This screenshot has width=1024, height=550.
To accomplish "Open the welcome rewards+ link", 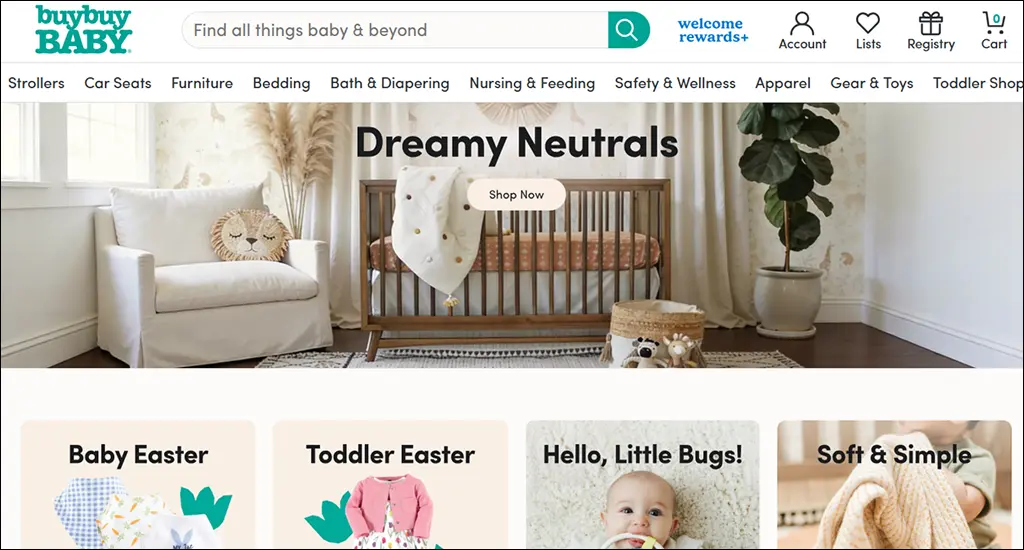I will 712,31.
